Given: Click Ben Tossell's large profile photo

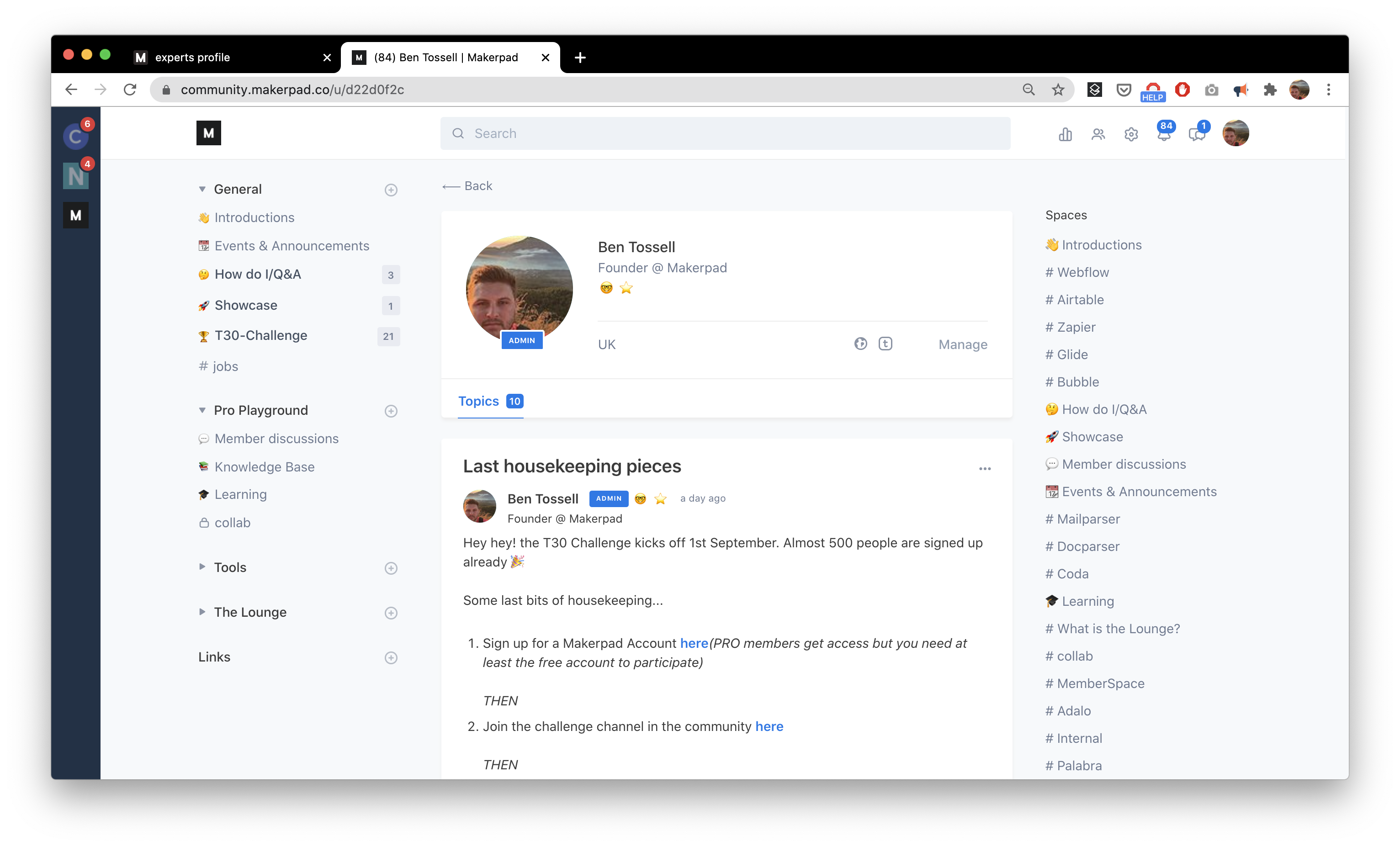Looking at the screenshot, I should click(x=519, y=289).
